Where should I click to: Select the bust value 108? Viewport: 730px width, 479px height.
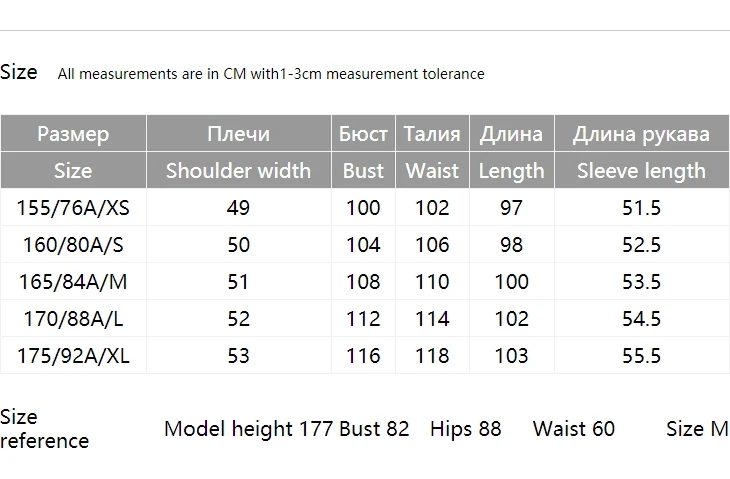[363, 282]
